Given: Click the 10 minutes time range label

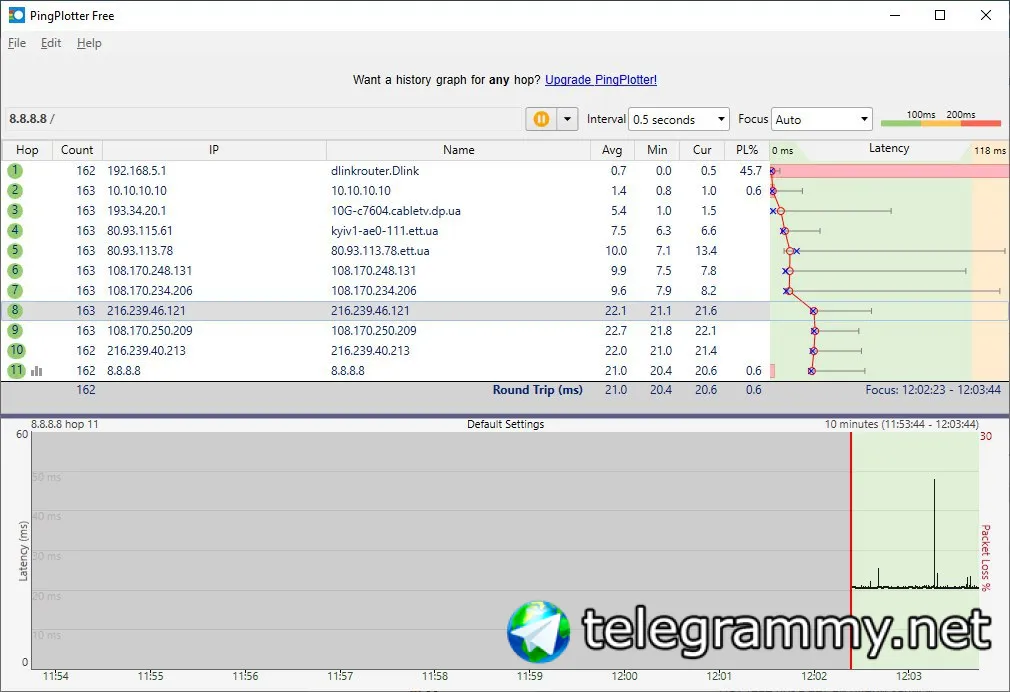Looking at the screenshot, I should point(901,424).
